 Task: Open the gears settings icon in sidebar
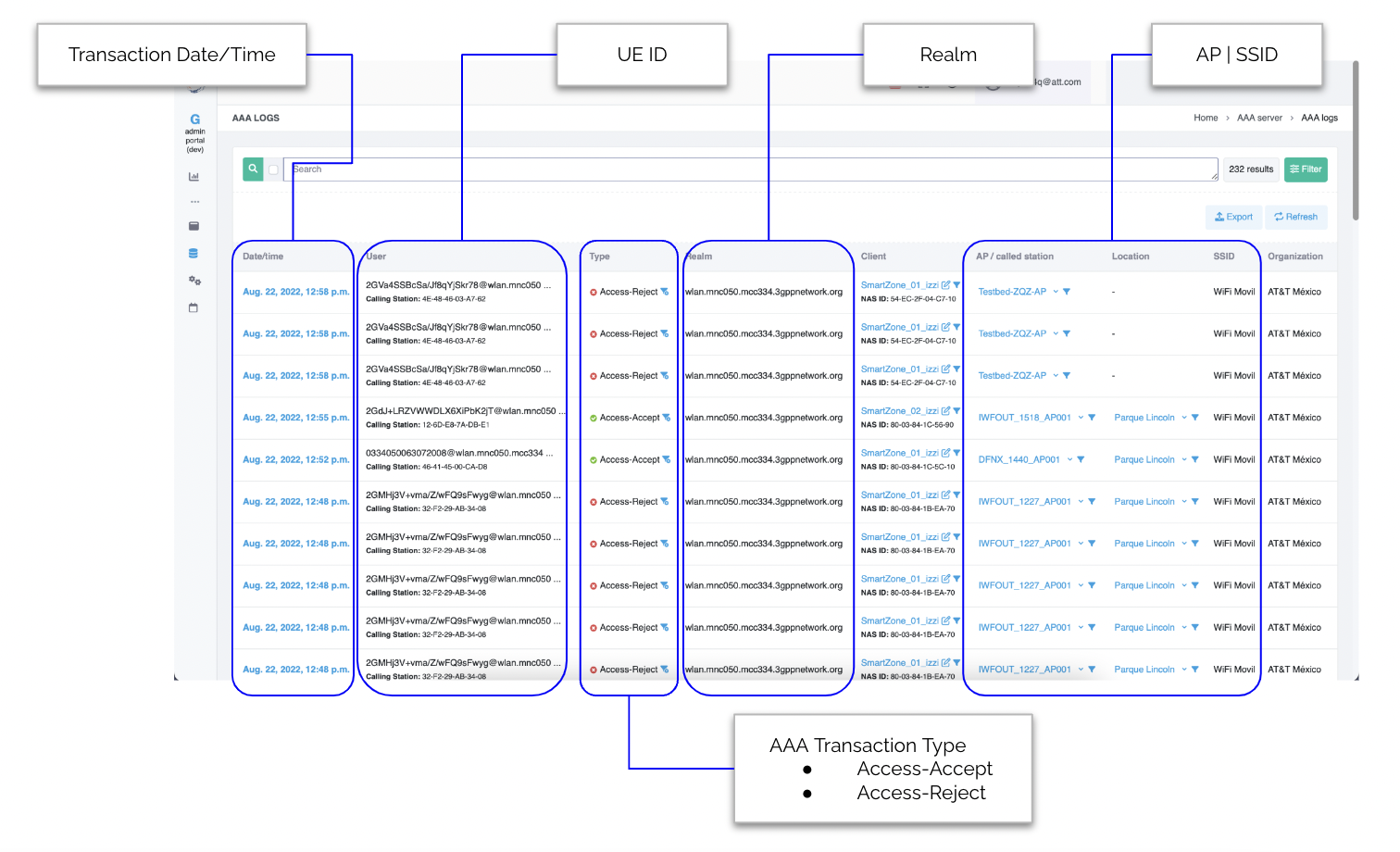click(194, 281)
